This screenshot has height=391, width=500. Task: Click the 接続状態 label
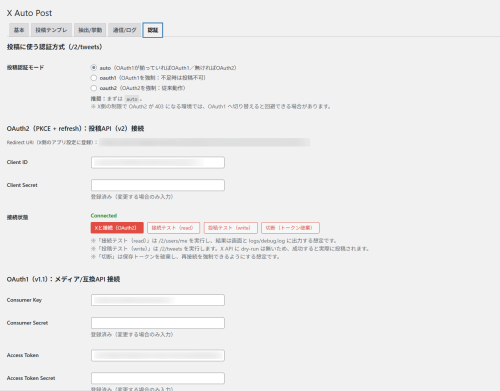pyautogui.click(x=17, y=217)
